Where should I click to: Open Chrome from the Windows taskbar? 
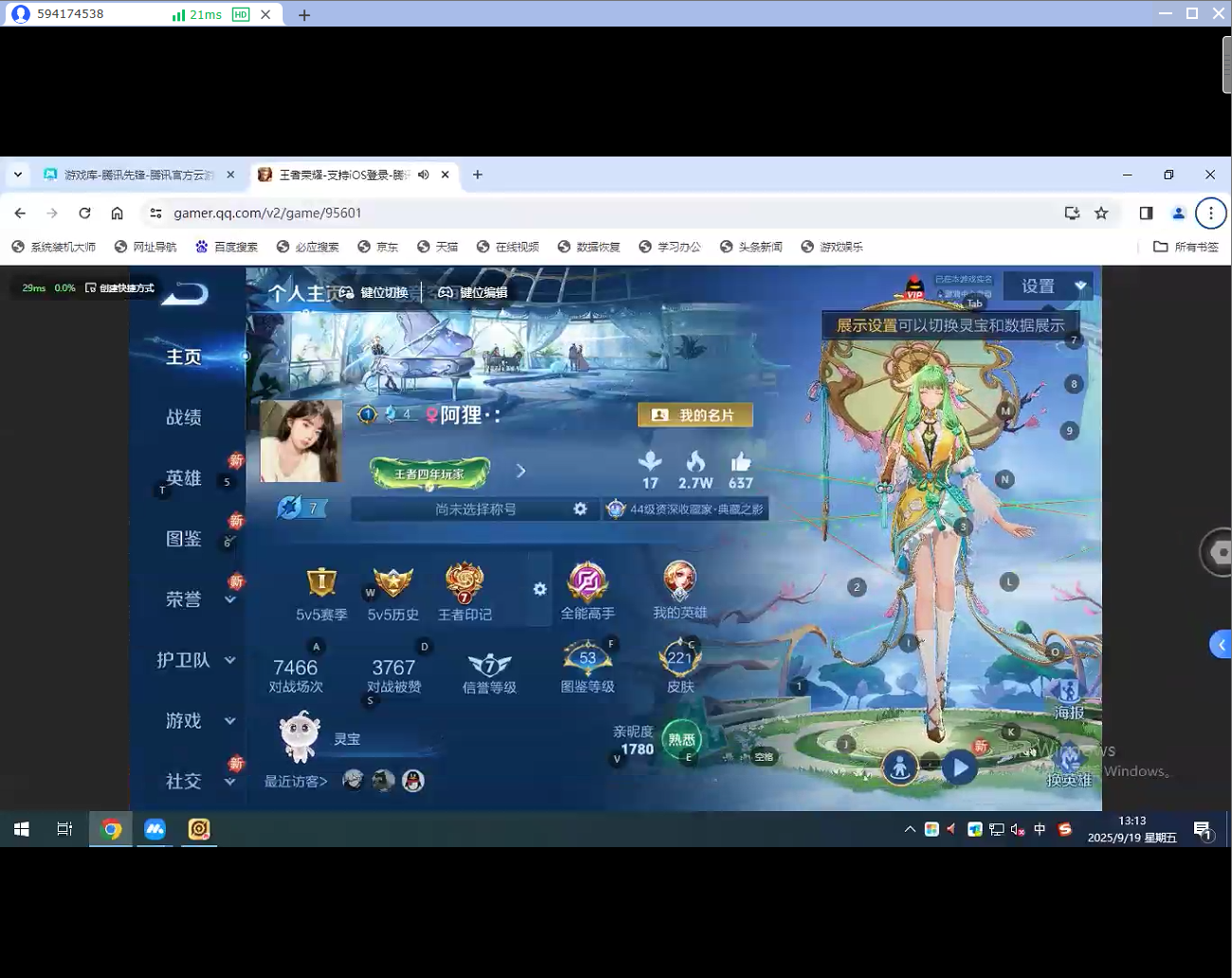click(112, 829)
